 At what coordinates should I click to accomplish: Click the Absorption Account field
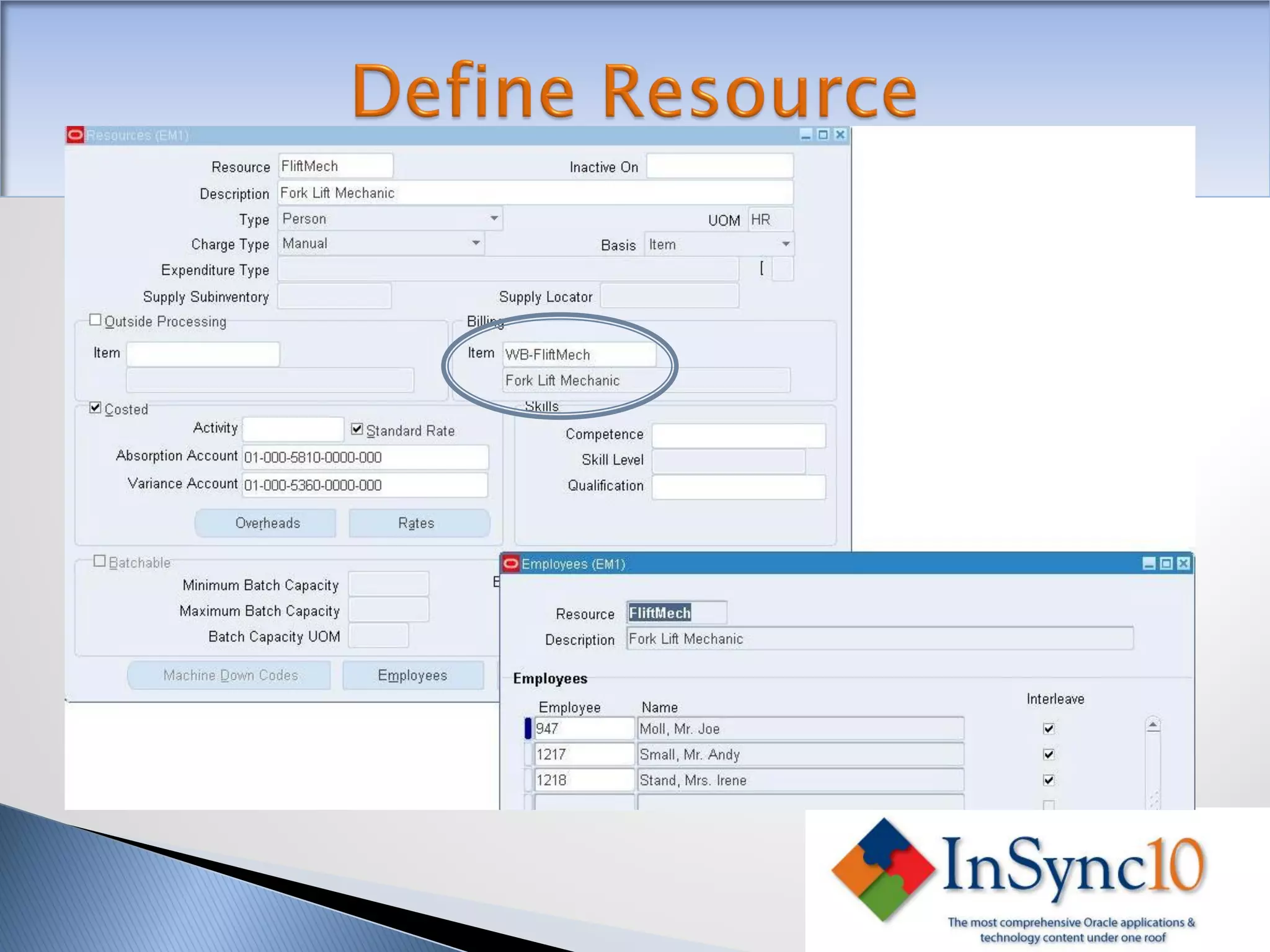[x=365, y=457]
